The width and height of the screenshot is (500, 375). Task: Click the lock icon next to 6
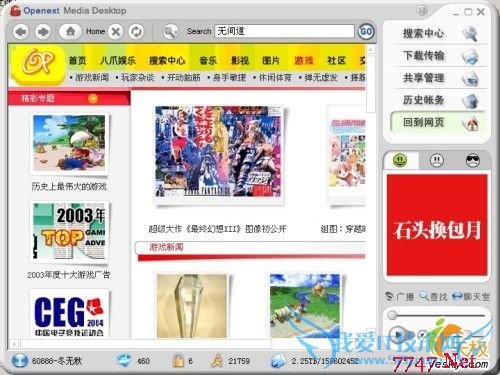pos(178,361)
